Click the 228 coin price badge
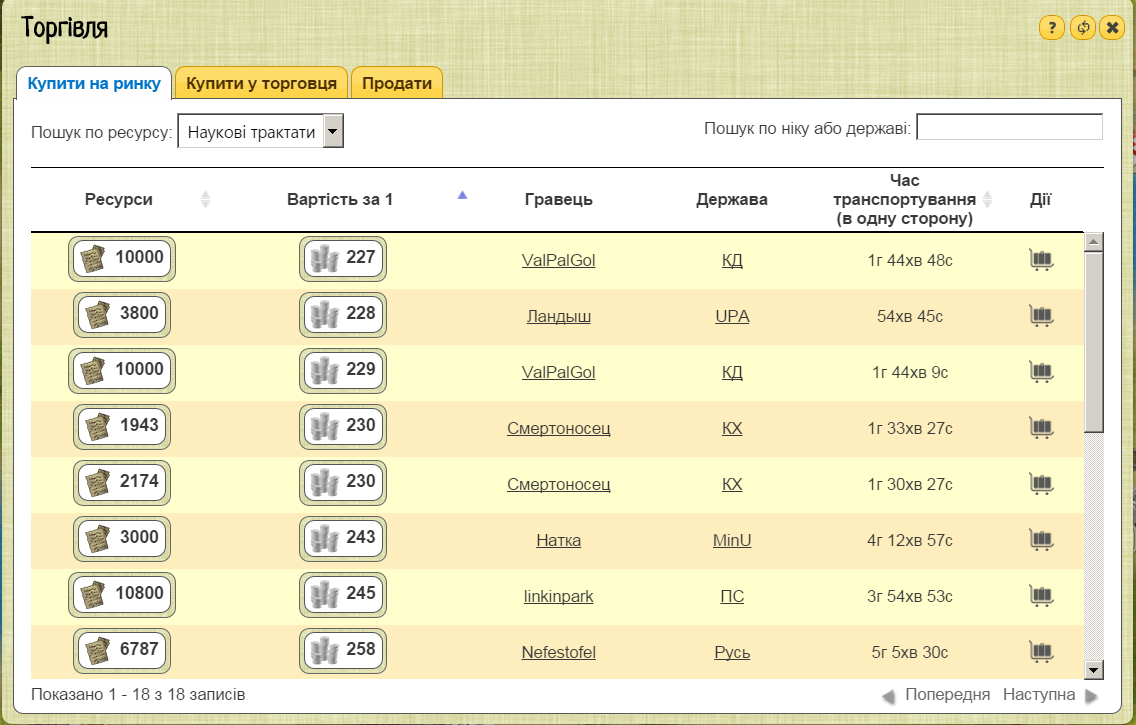The image size is (1136, 725). 343,314
